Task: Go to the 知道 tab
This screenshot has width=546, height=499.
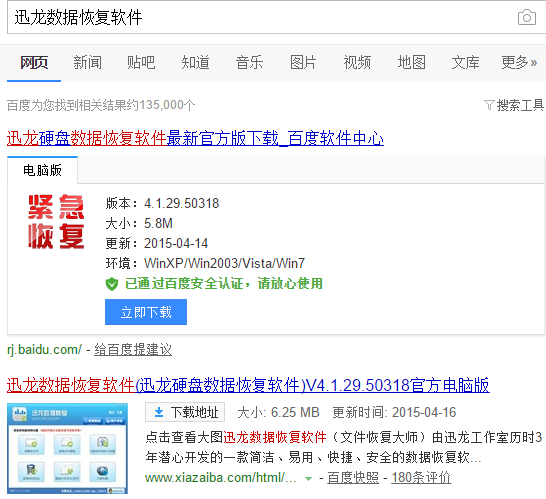Action: [195, 63]
